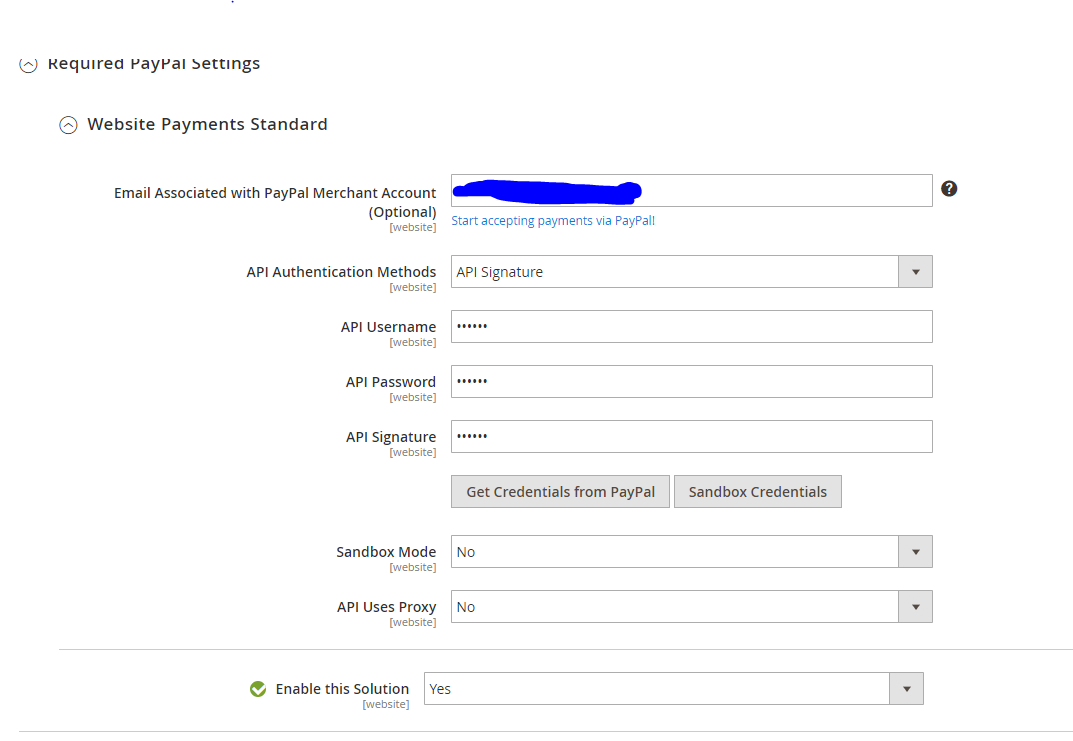Focus the API Username field
Image resolution: width=1073 pixels, height=741 pixels.
[x=691, y=326]
